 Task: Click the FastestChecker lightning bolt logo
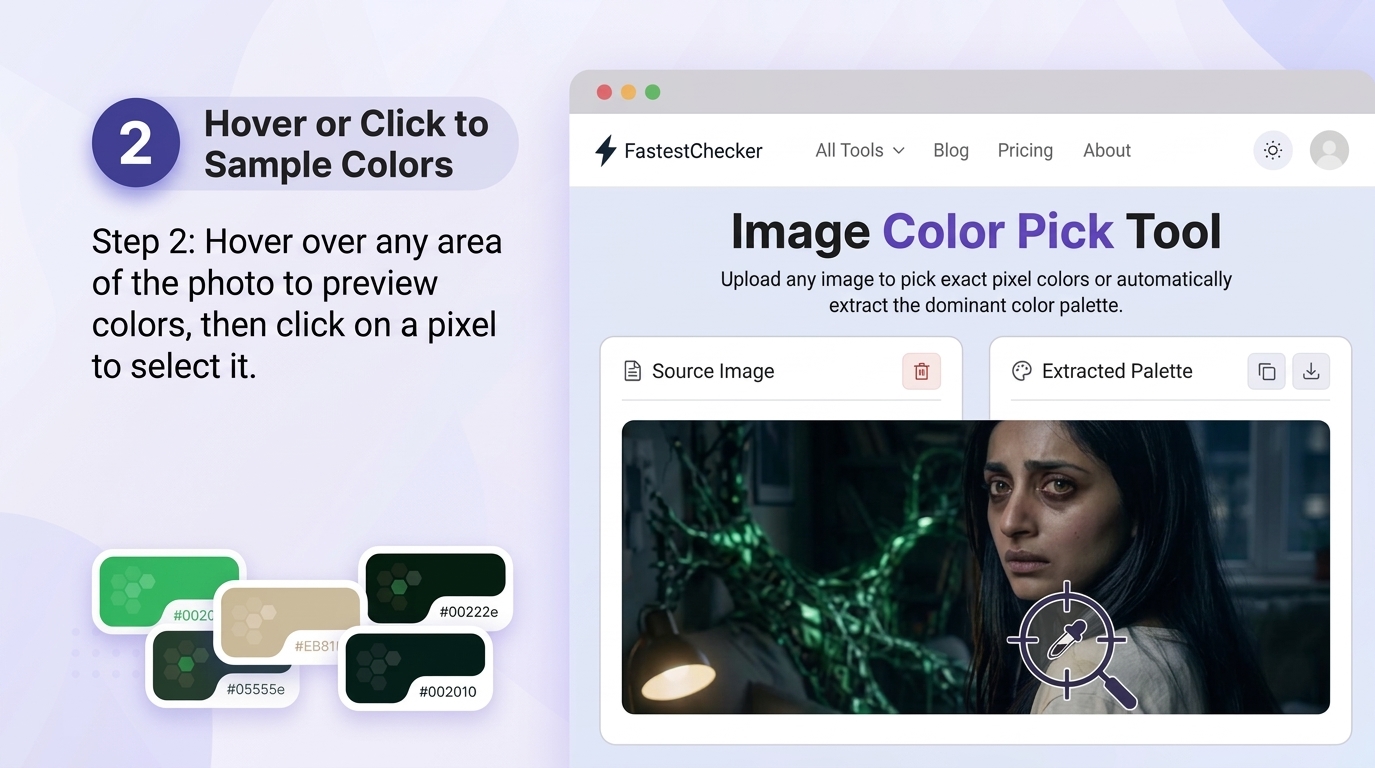(605, 151)
